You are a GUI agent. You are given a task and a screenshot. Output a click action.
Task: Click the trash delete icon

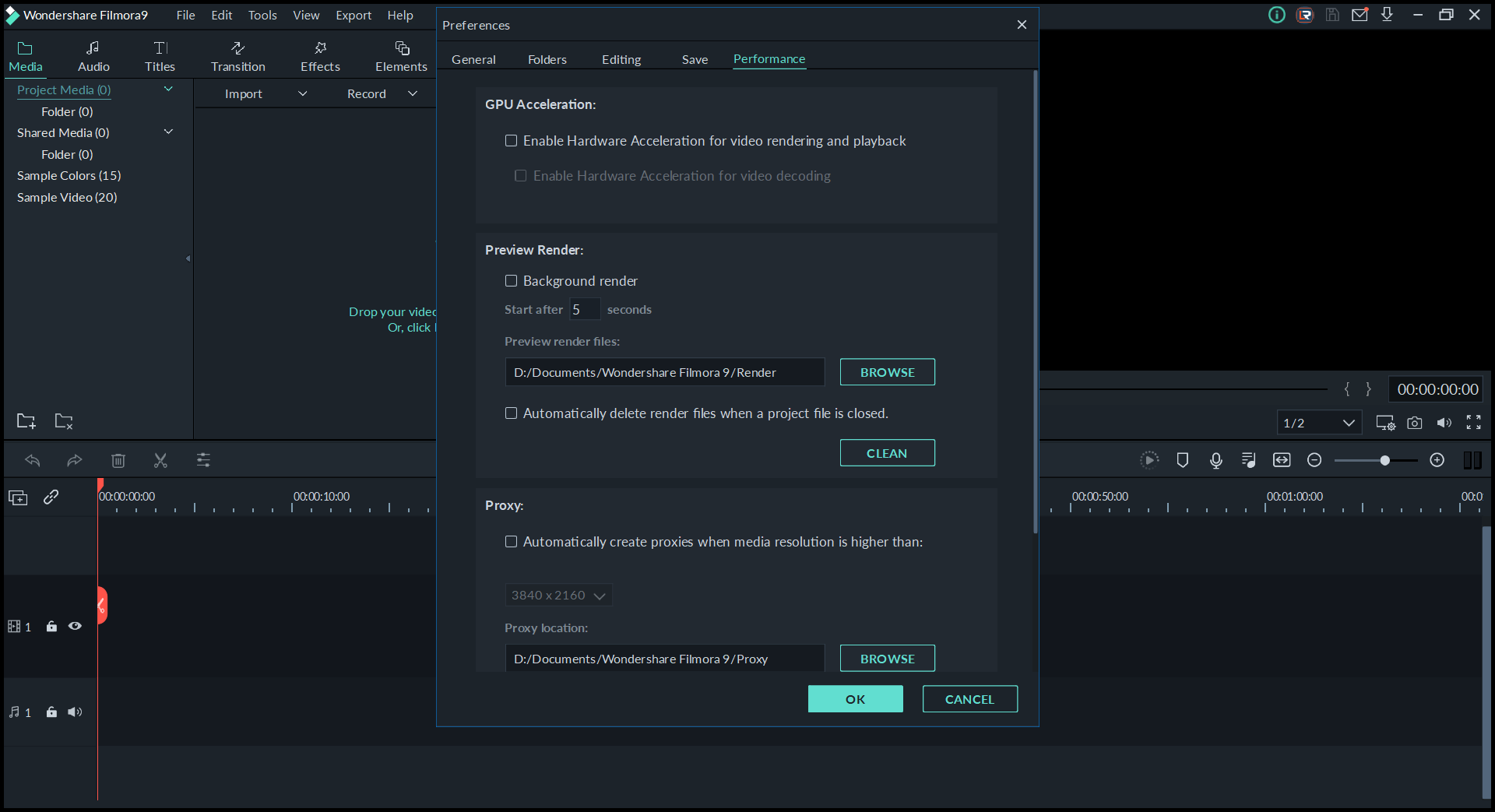[118, 460]
